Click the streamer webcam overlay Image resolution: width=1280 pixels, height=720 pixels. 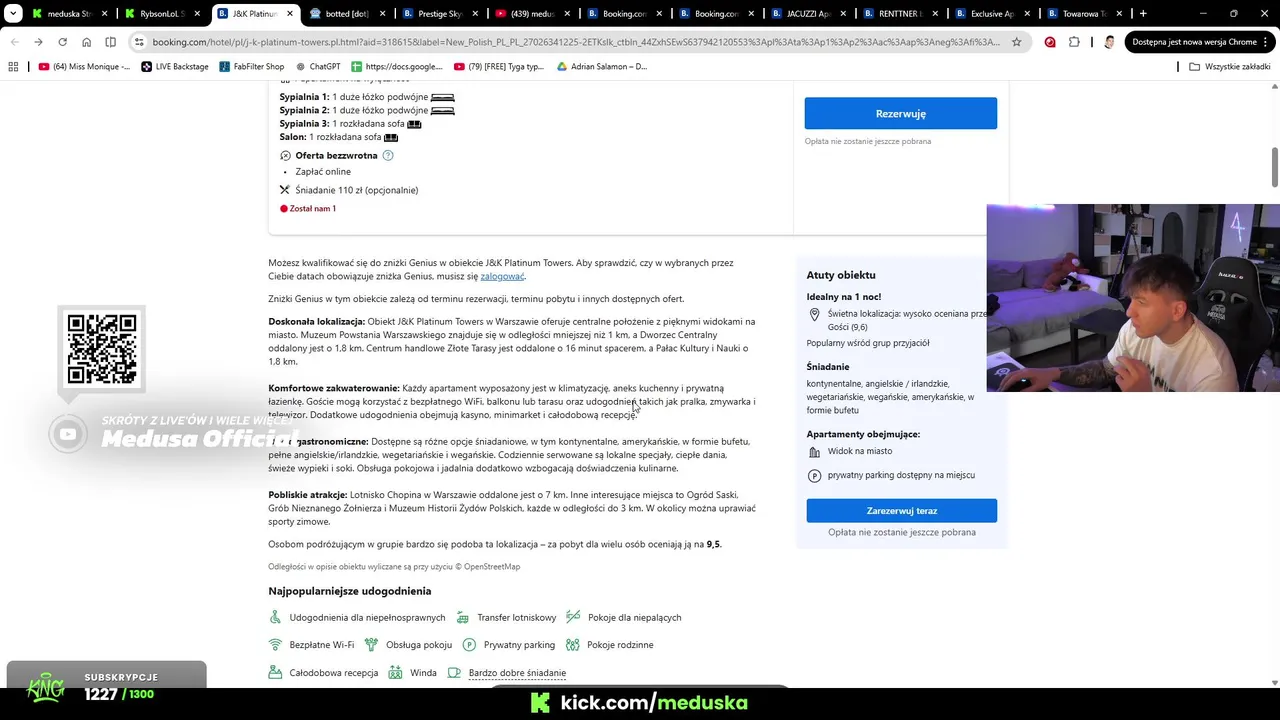click(x=1133, y=298)
